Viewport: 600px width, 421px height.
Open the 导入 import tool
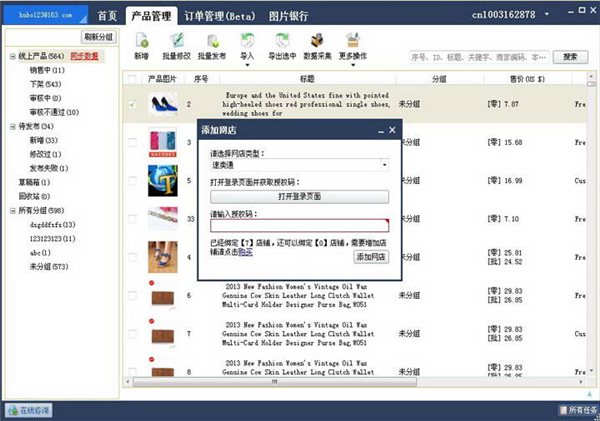[247, 41]
